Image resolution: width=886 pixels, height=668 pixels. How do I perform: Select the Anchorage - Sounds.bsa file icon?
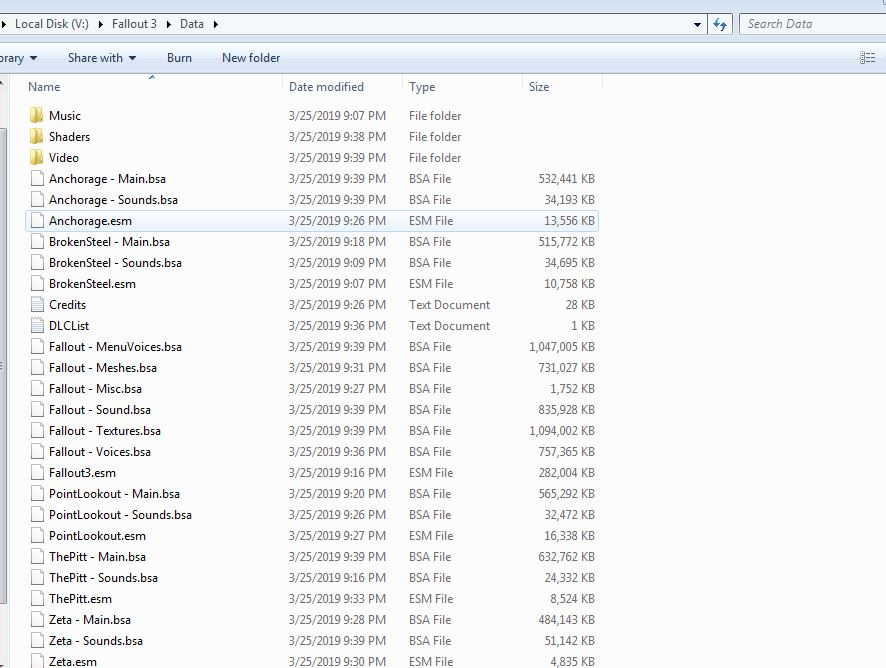[x=37, y=199]
